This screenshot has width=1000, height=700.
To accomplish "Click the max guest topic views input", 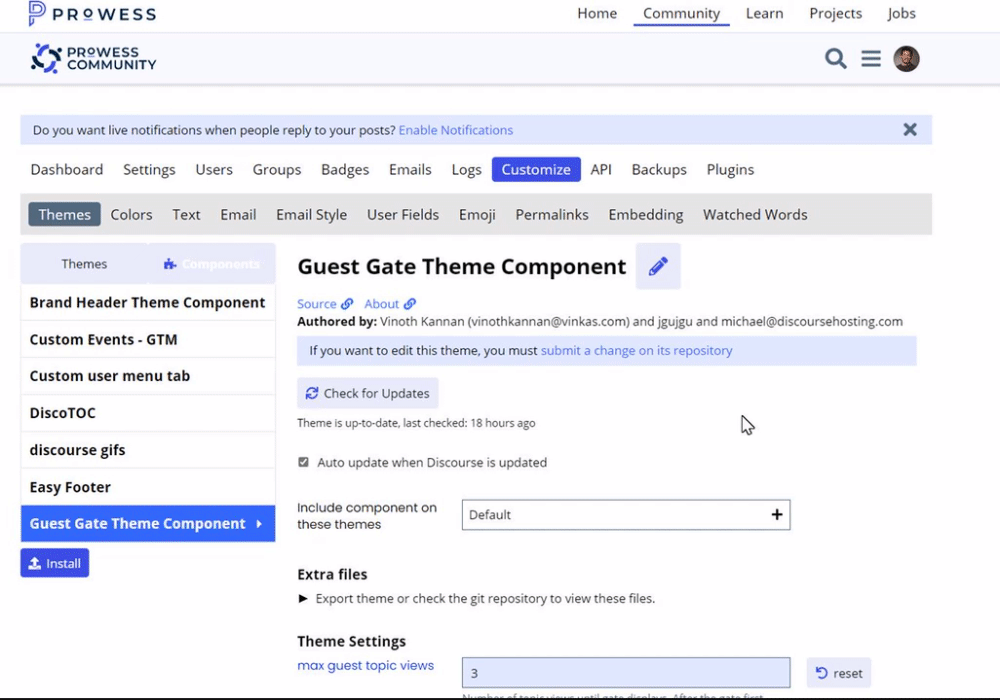I will click(626, 673).
